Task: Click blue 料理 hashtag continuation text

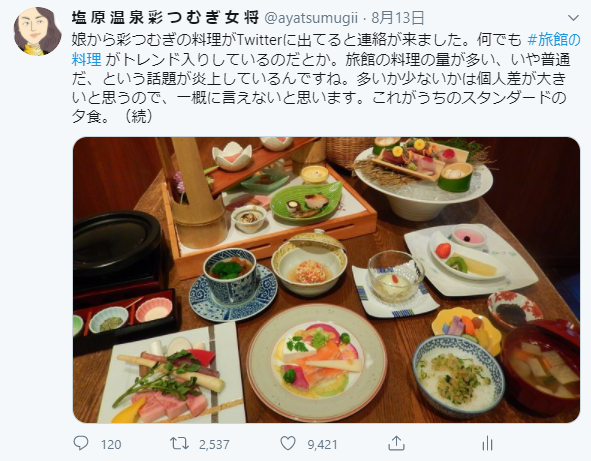Action: pyautogui.click(x=87, y=59)
